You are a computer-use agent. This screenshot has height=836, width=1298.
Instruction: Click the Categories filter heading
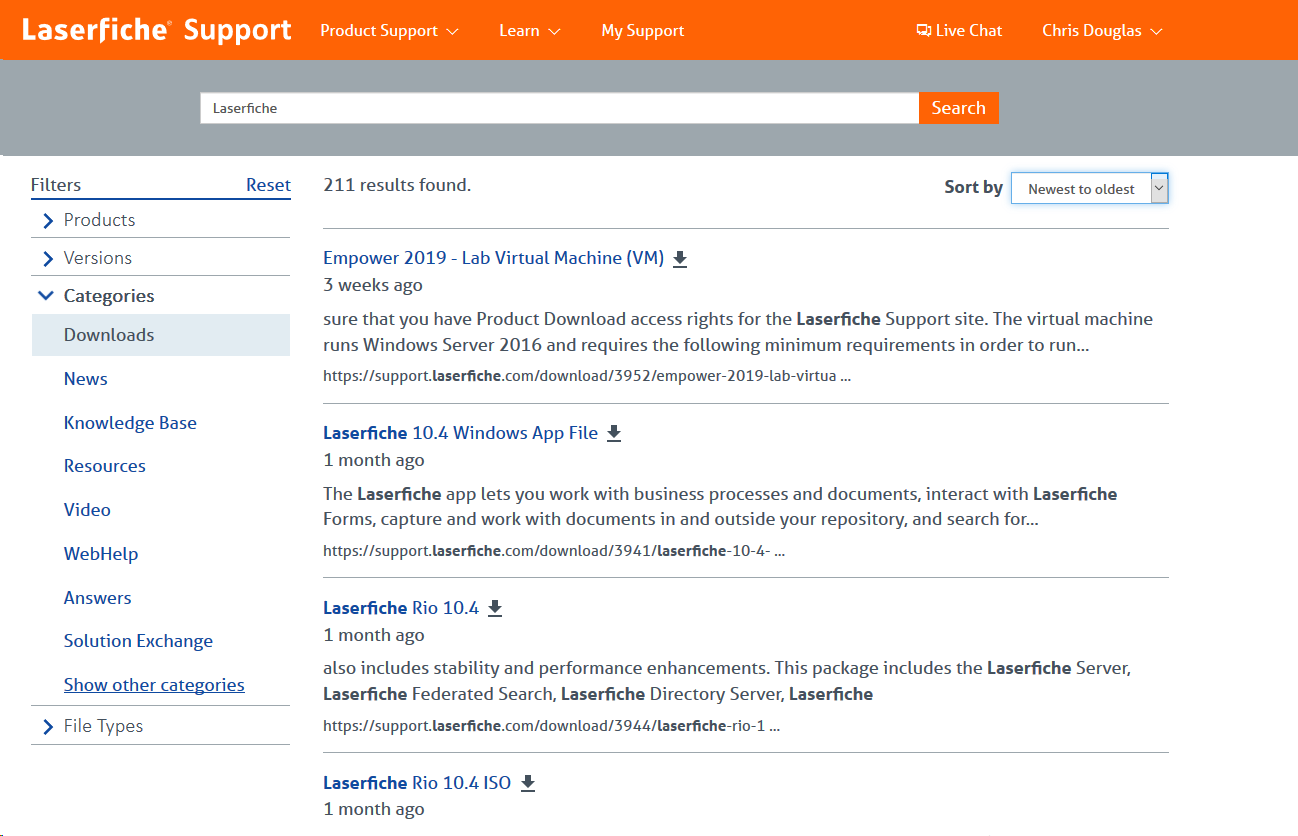point(109,296)
